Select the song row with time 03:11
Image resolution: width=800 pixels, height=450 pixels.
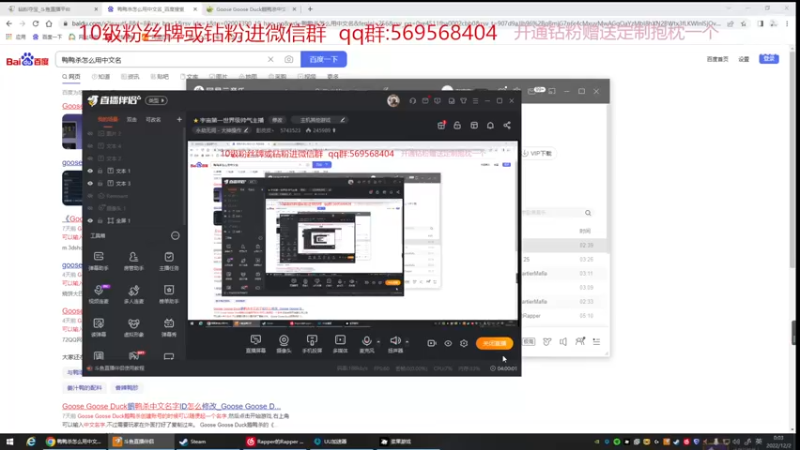coord(564,273)
